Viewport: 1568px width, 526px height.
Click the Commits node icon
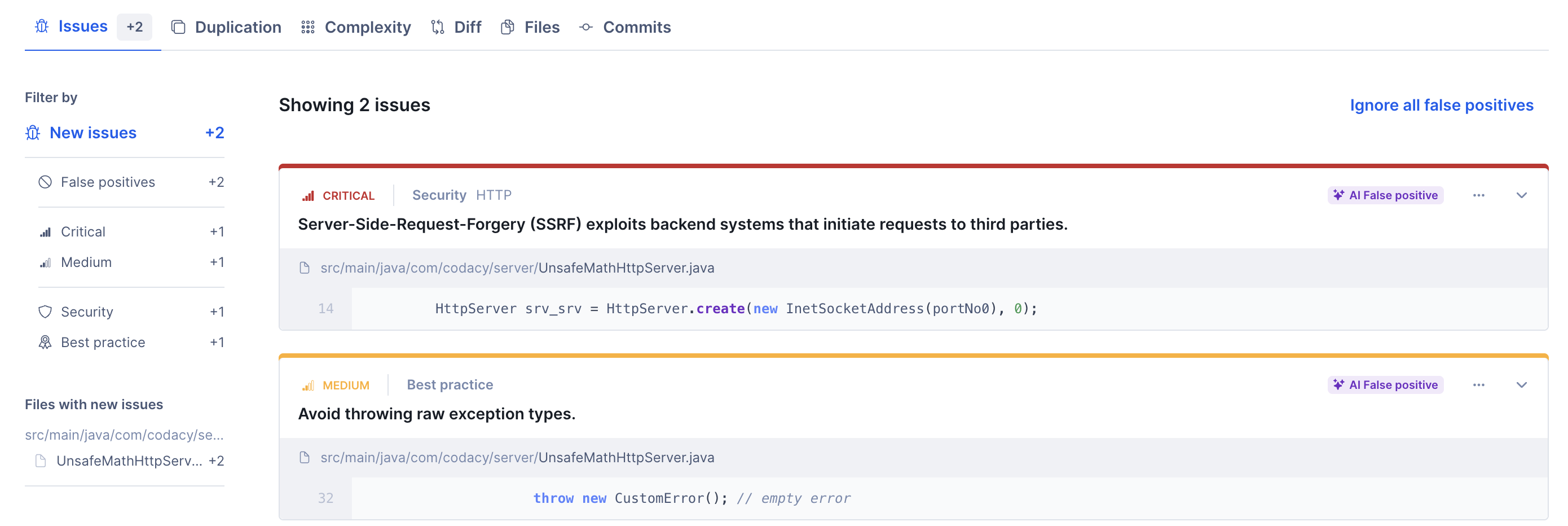[585, 28]
